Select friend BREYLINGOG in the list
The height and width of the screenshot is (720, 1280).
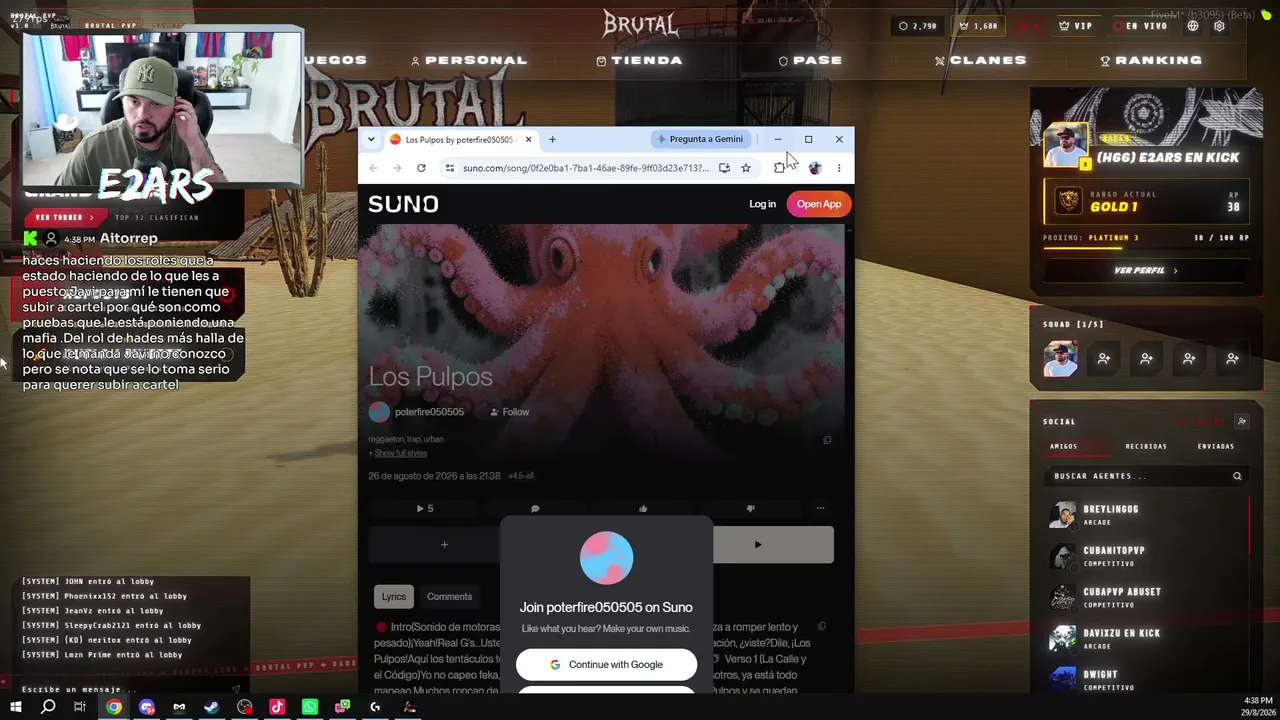(x=1146, y=515)
